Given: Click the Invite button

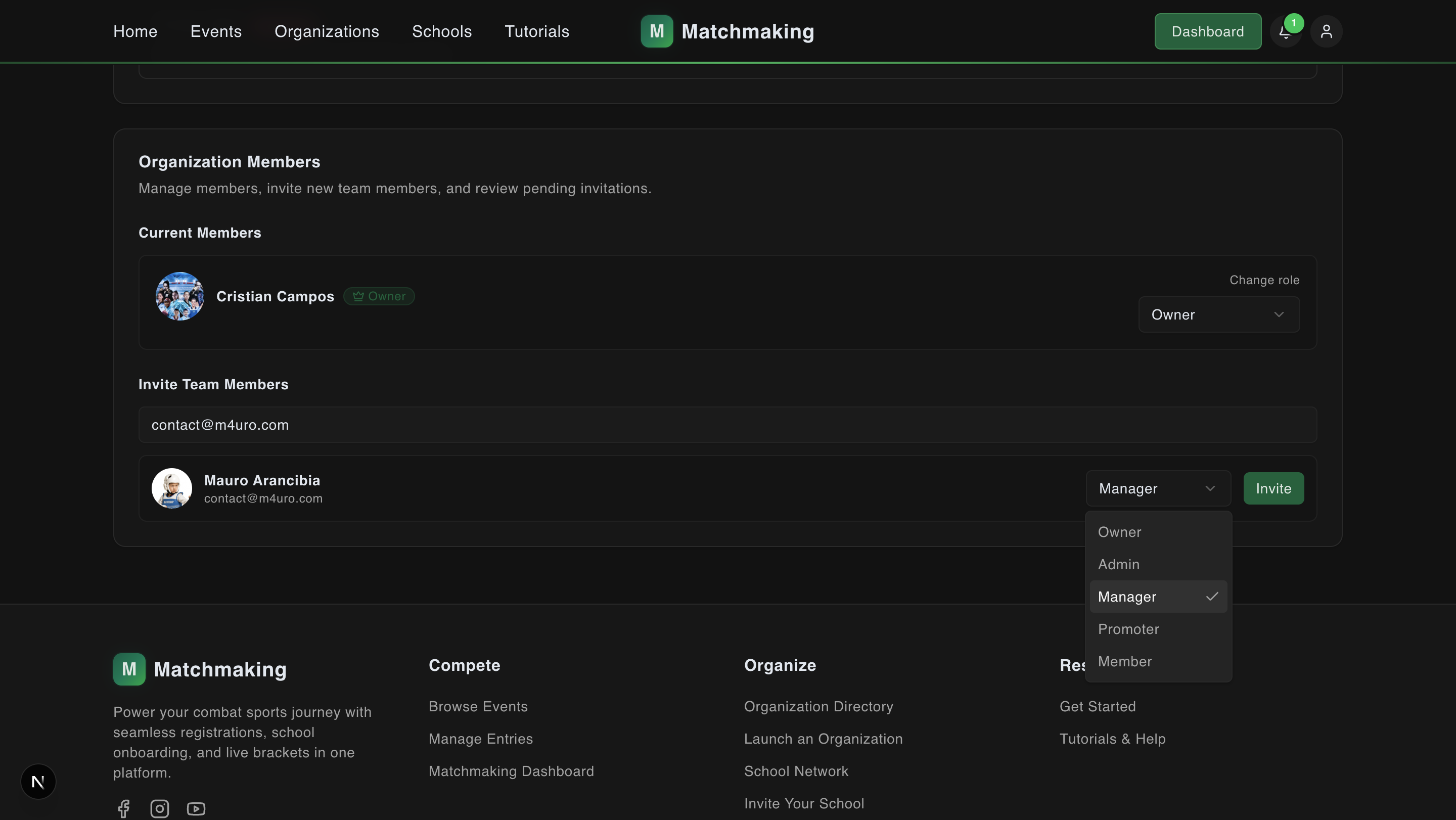Looking at the screenshot, I should pos(1273,488).
